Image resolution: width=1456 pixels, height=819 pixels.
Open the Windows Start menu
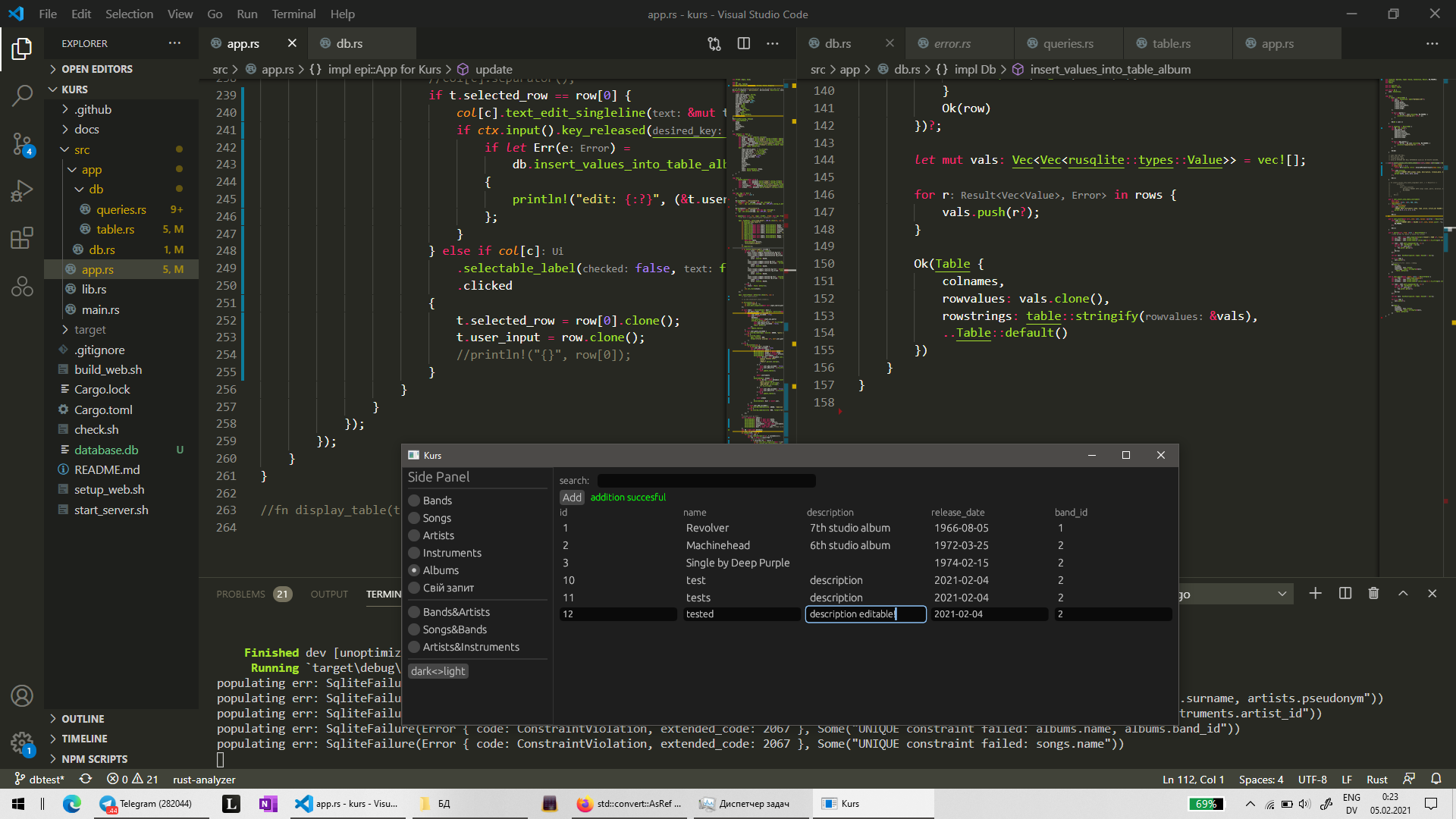[18, 804]
